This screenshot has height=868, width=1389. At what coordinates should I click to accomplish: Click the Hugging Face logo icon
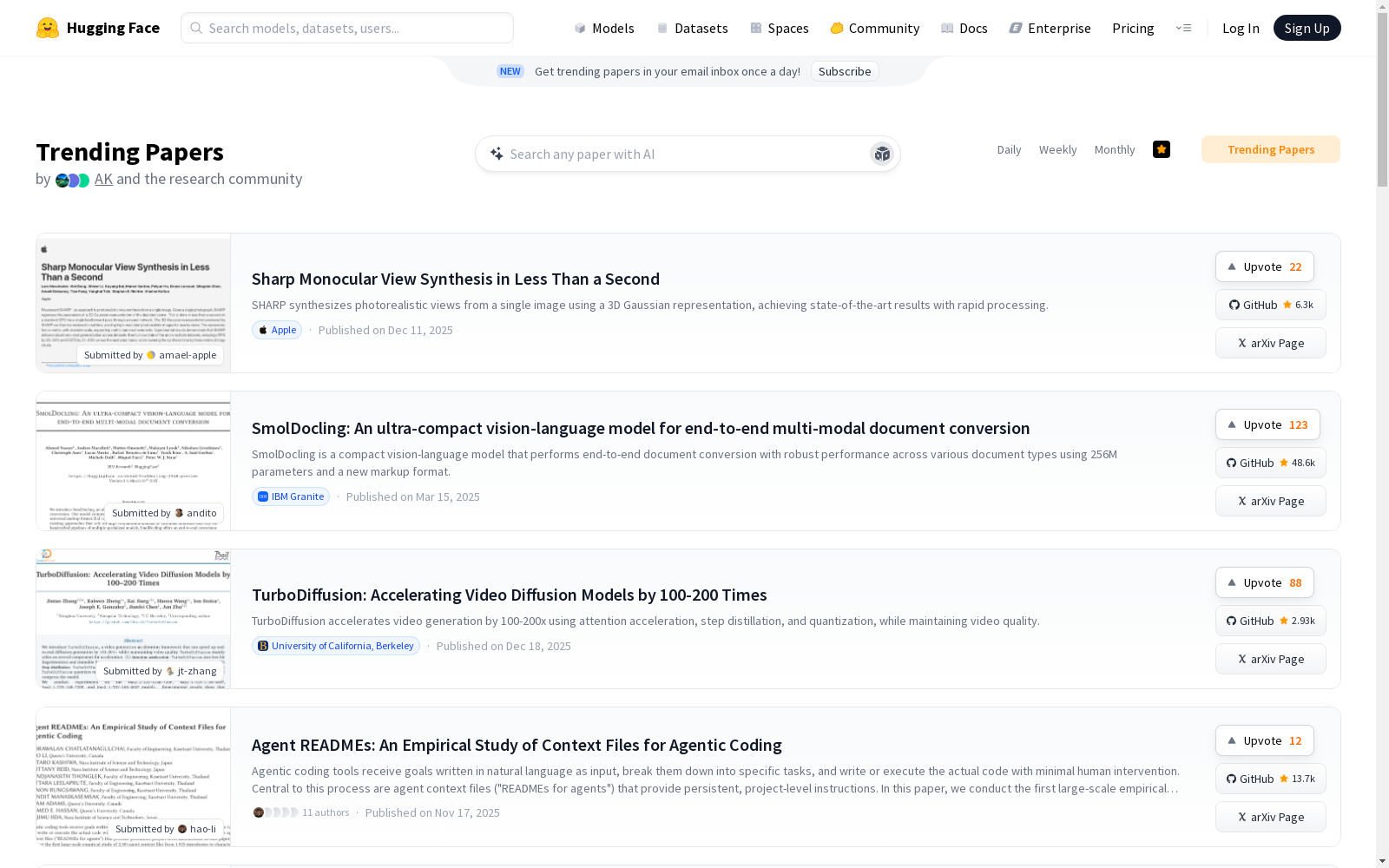tap(48, 28)
